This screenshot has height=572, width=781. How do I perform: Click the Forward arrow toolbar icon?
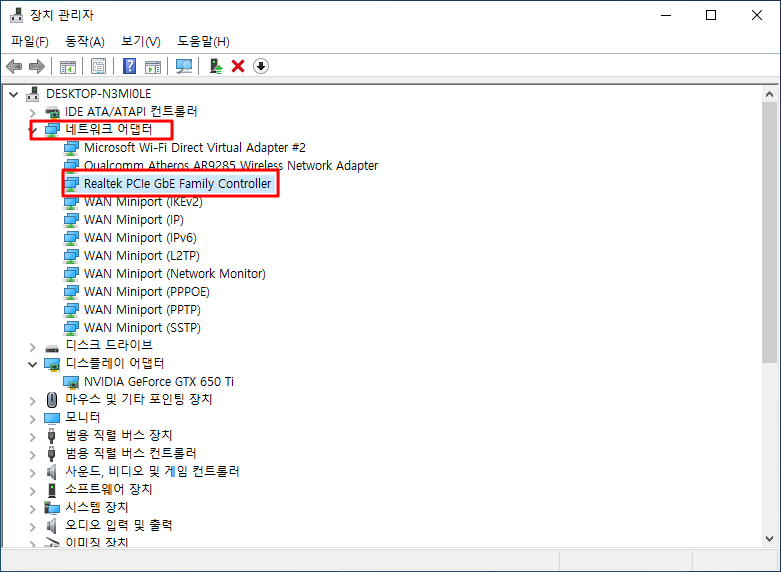click(x=37, y=66)
